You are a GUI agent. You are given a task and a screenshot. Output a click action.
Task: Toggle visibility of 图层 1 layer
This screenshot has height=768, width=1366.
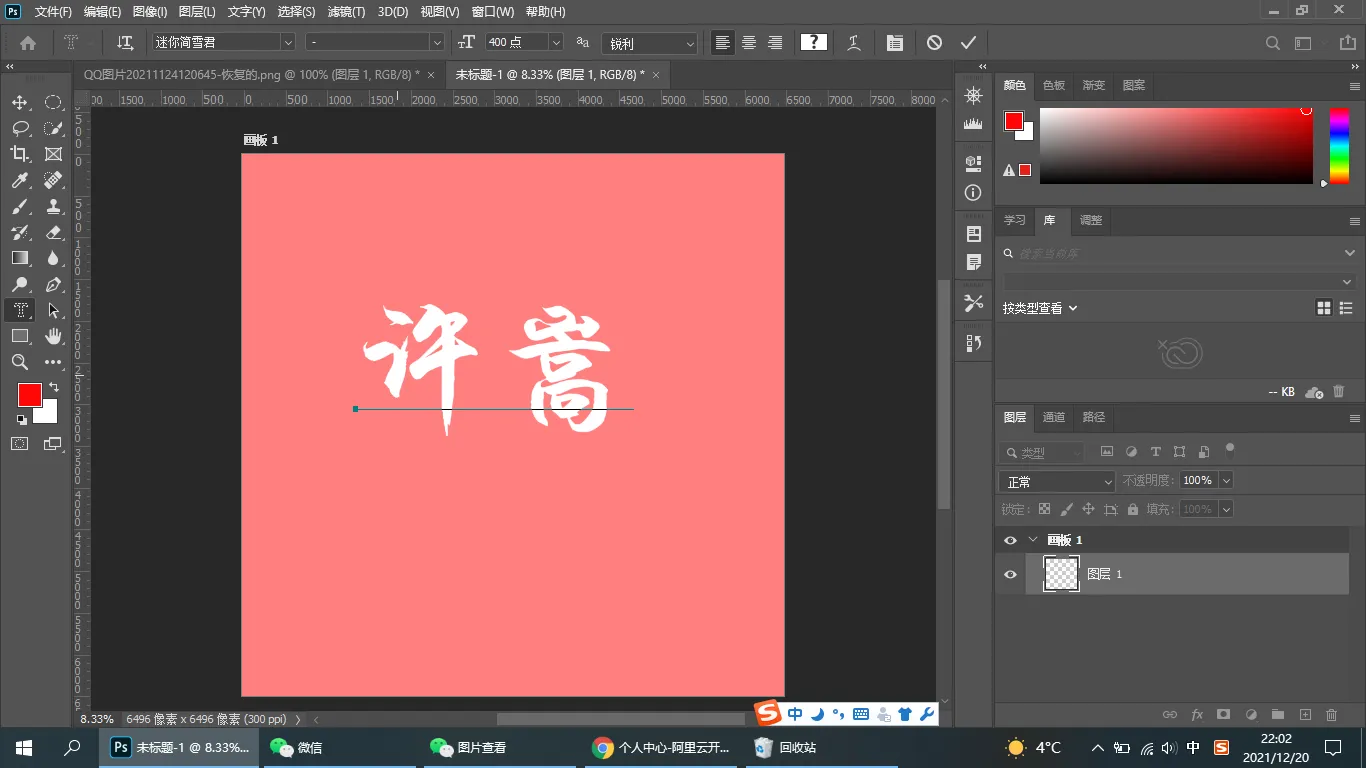coord(1010,574)
